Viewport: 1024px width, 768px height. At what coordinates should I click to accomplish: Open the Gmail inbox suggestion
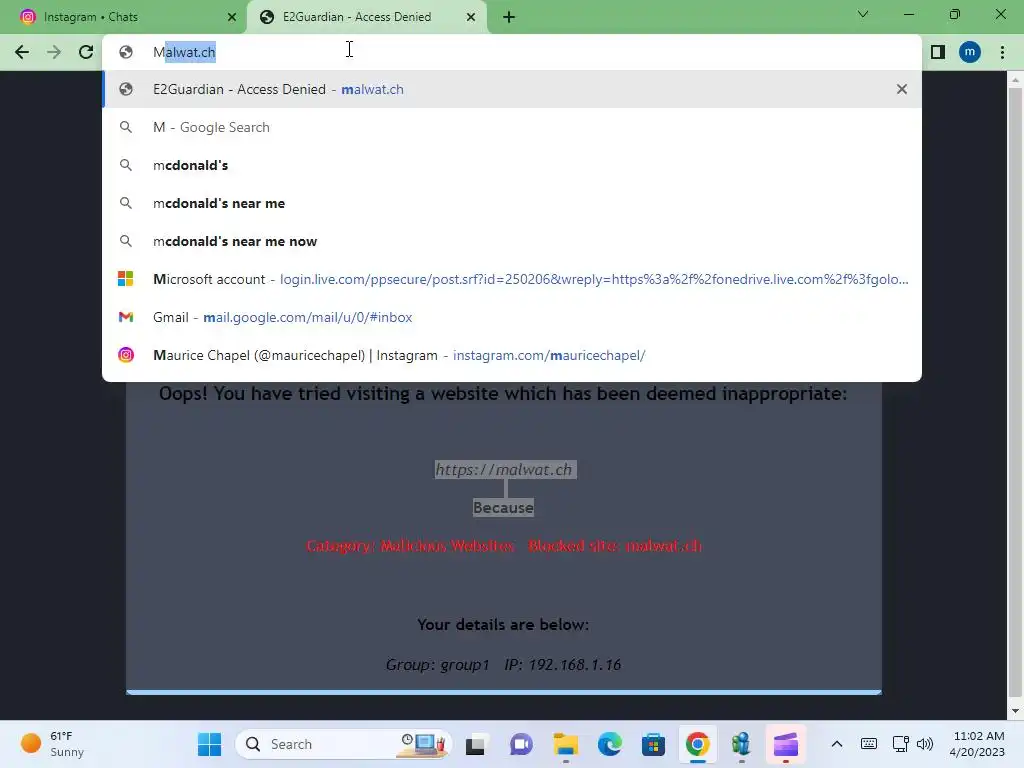pos(512,317)
